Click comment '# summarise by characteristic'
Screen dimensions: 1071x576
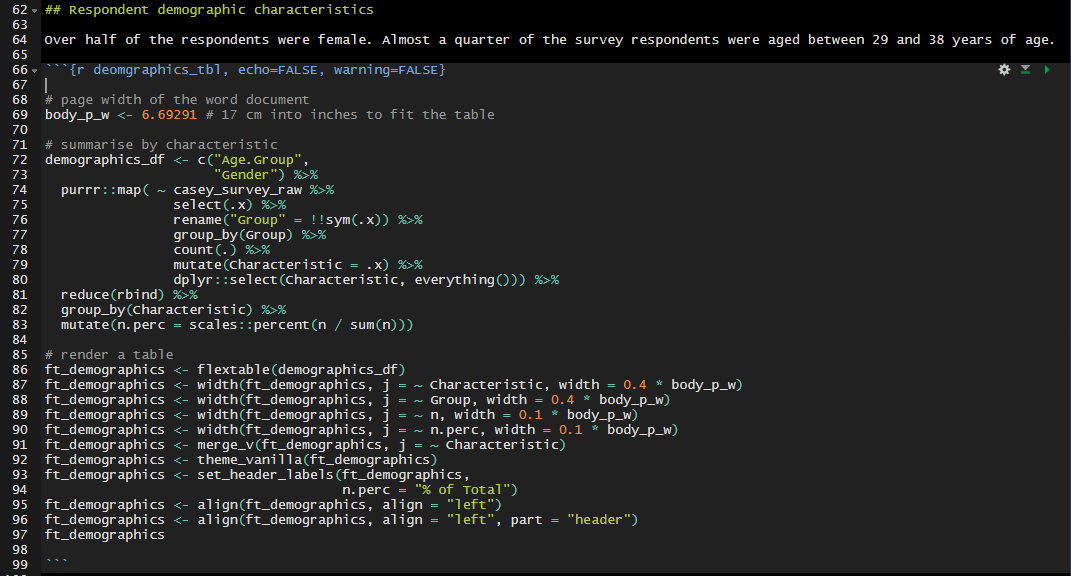(161, 145)
